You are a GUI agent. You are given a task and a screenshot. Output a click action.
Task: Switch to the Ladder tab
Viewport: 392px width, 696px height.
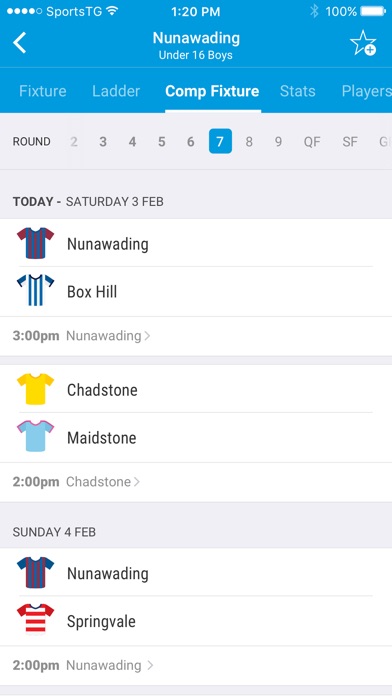tap(116, 91)
